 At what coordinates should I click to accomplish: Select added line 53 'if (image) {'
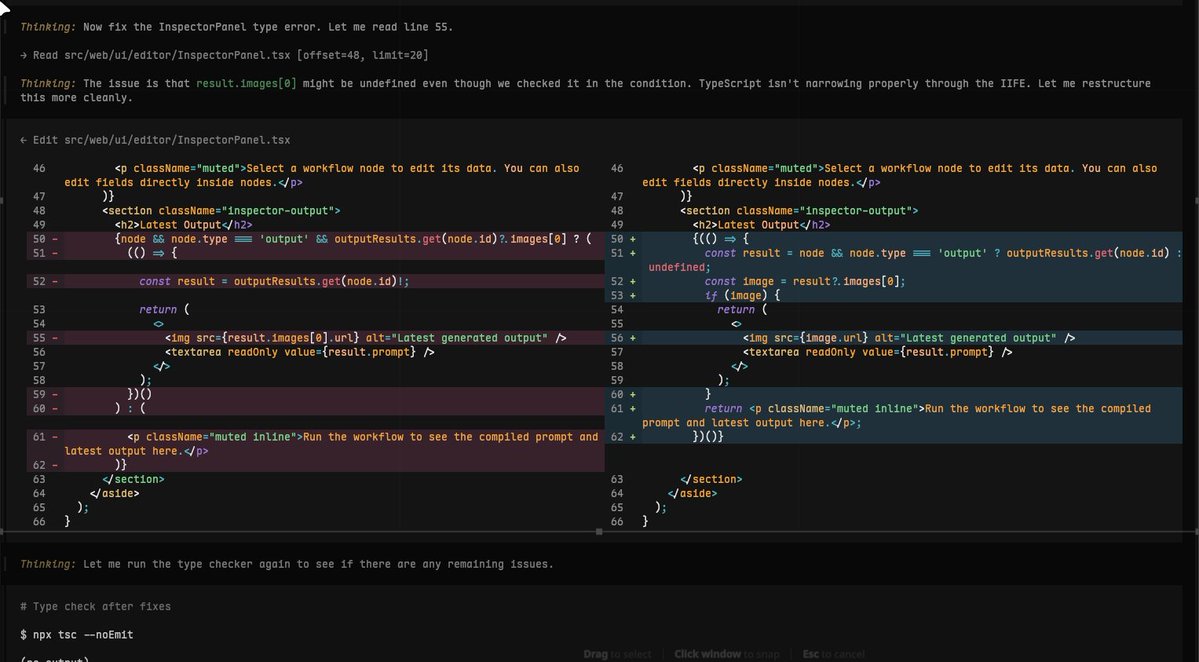pyautogui.click(x=894, y=295)
